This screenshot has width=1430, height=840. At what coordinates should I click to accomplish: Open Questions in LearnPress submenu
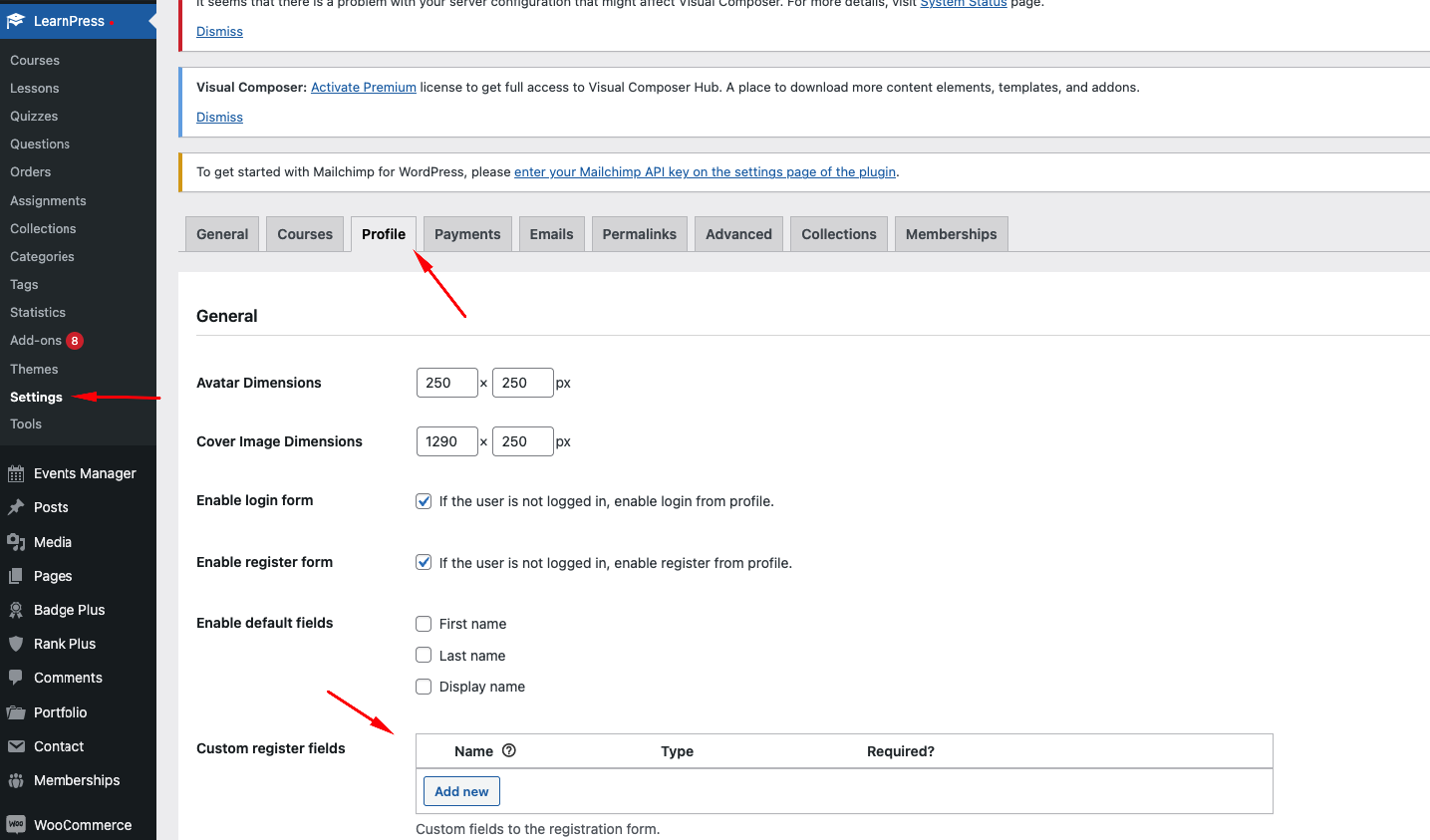coord(40,143)
